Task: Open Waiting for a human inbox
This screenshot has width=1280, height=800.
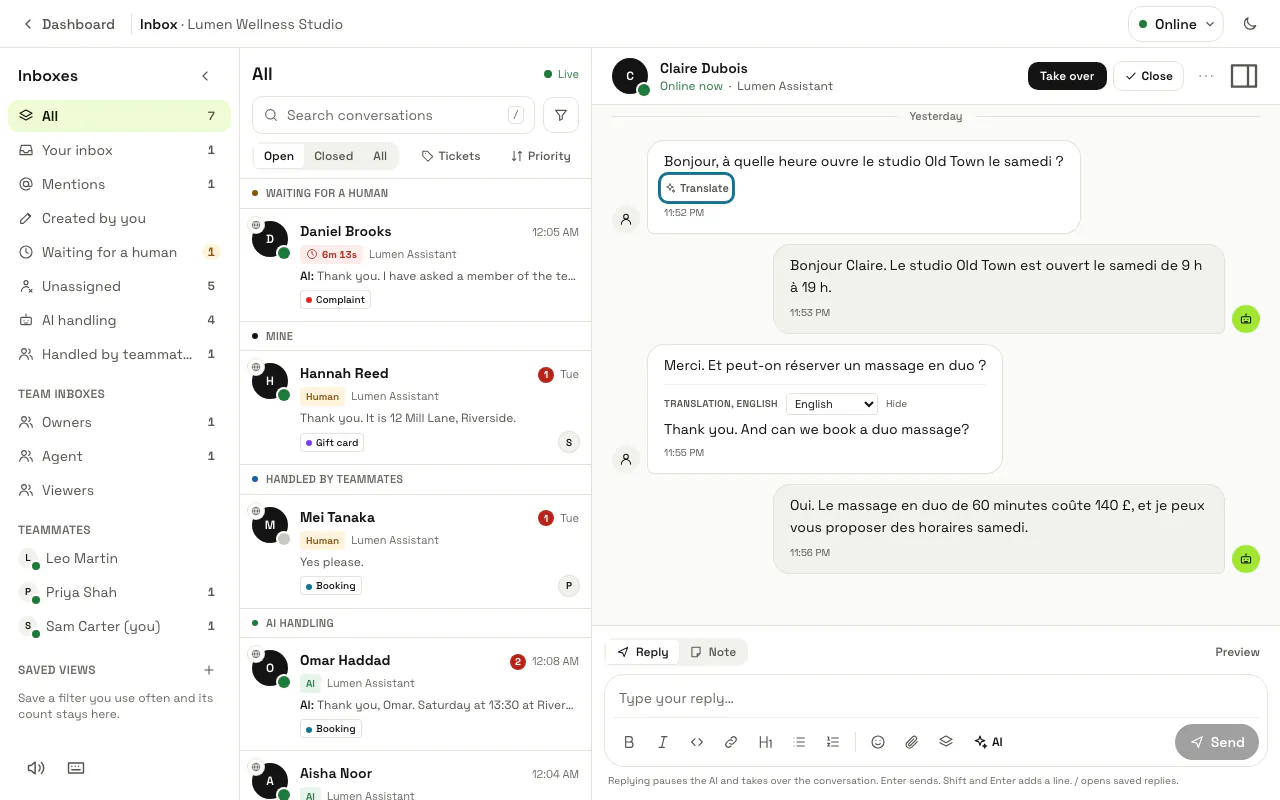Action: (x=119, y=252)
